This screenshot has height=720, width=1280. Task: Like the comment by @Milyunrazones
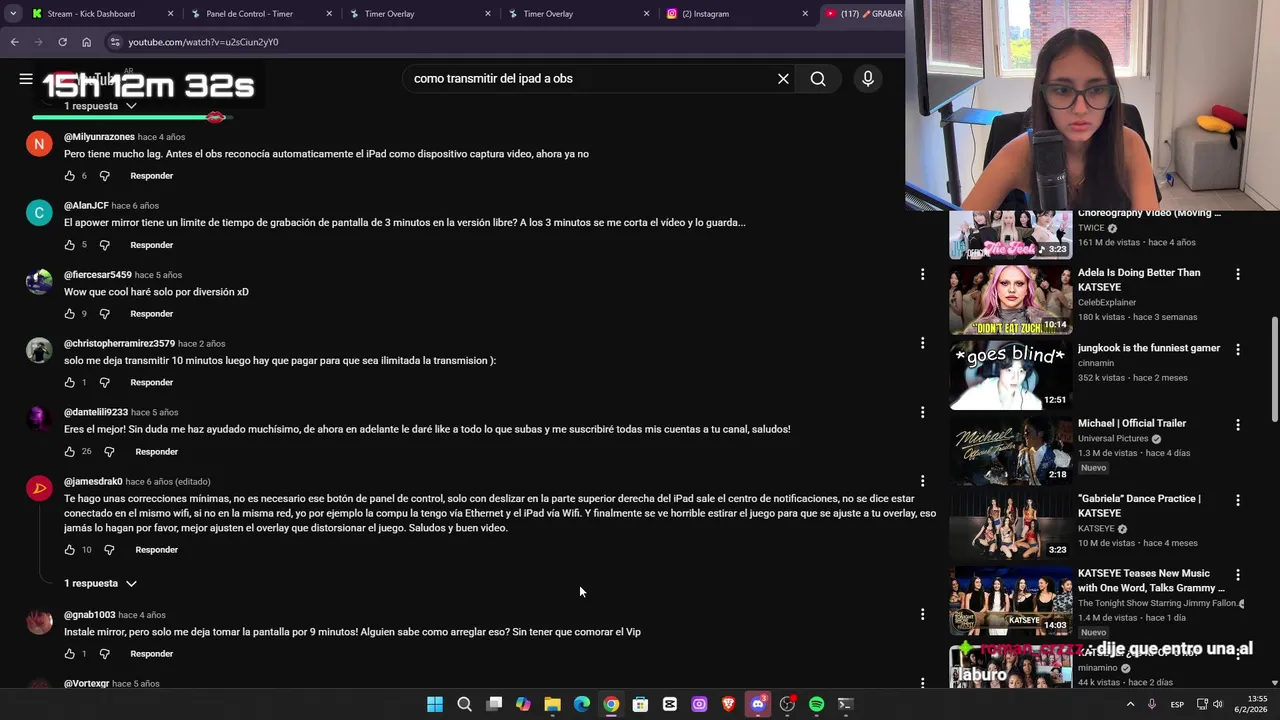point(69,176)
